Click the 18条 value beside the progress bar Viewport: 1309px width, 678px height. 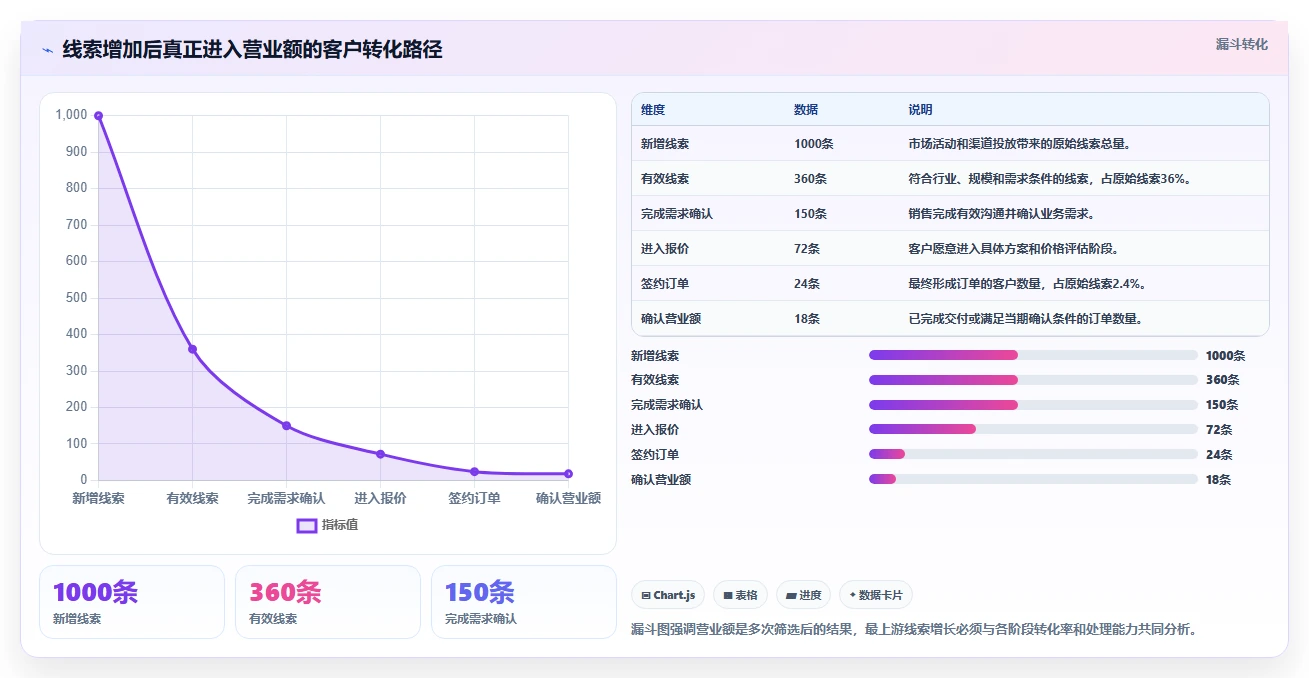click(x=1219, y=480)
